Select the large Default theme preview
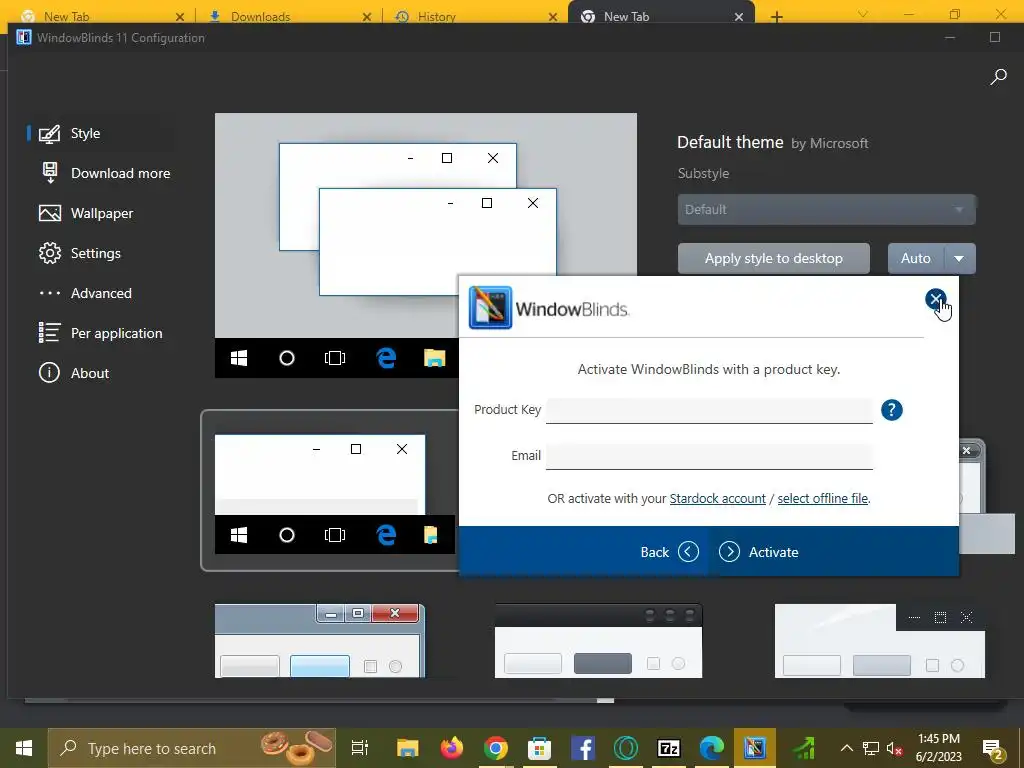Viewport: 1024px width, 768px height. 426,245
